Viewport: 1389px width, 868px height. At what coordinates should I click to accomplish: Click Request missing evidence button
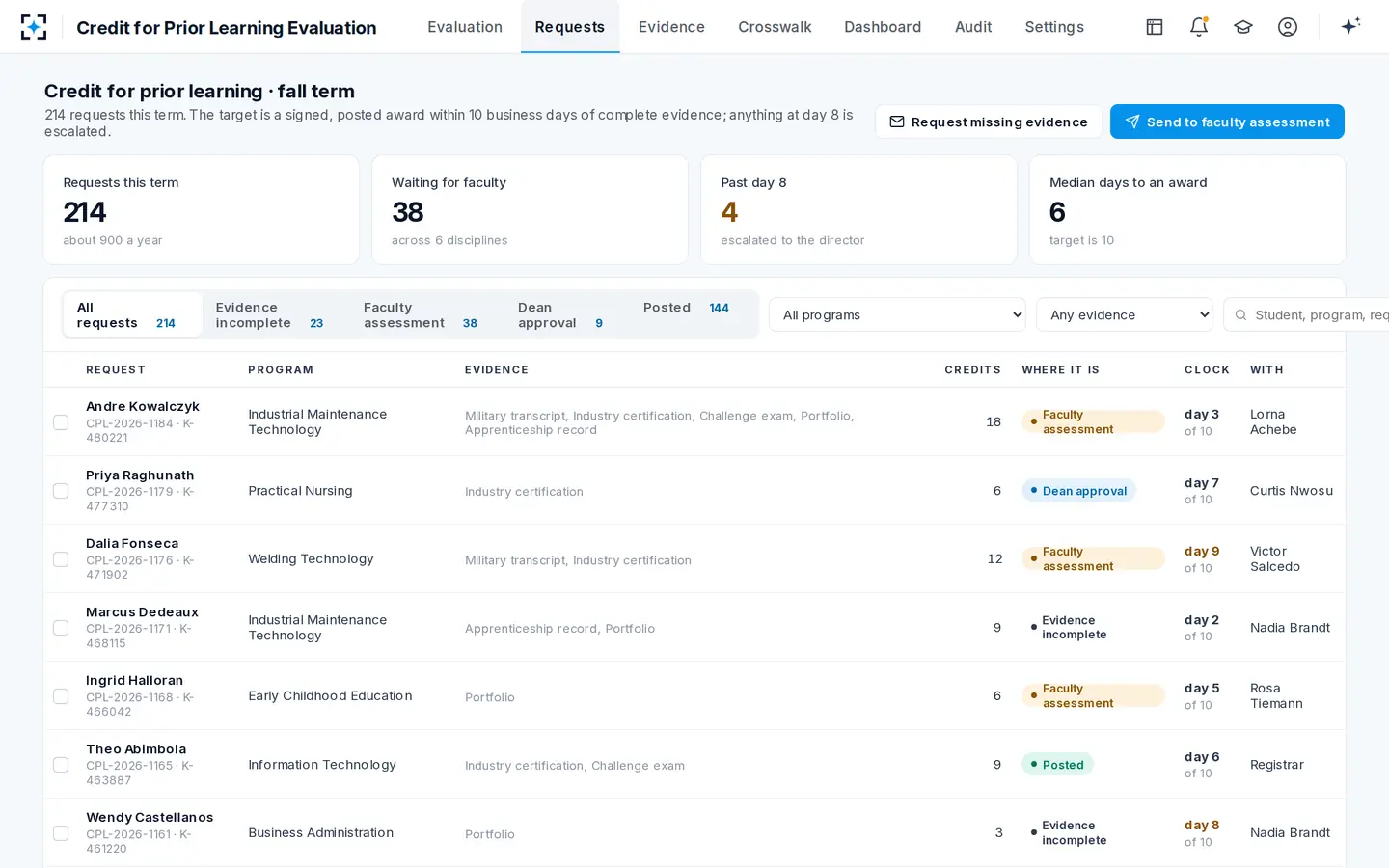(989, 122)
